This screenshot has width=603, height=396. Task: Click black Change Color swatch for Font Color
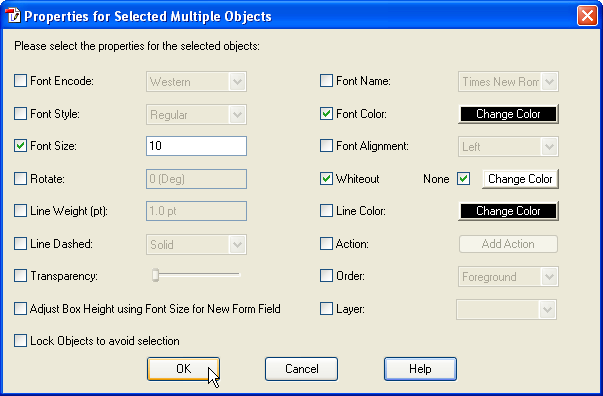click(508, 114)
